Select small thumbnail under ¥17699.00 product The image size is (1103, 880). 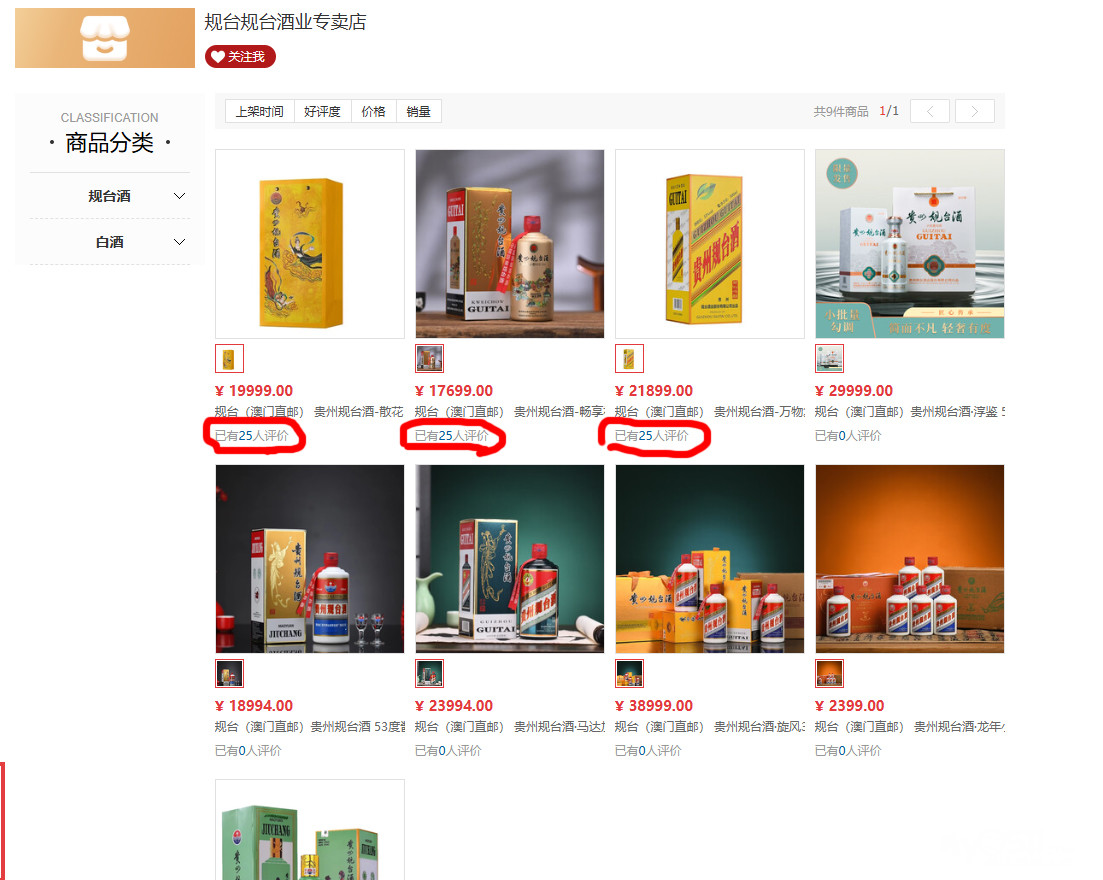429,358
